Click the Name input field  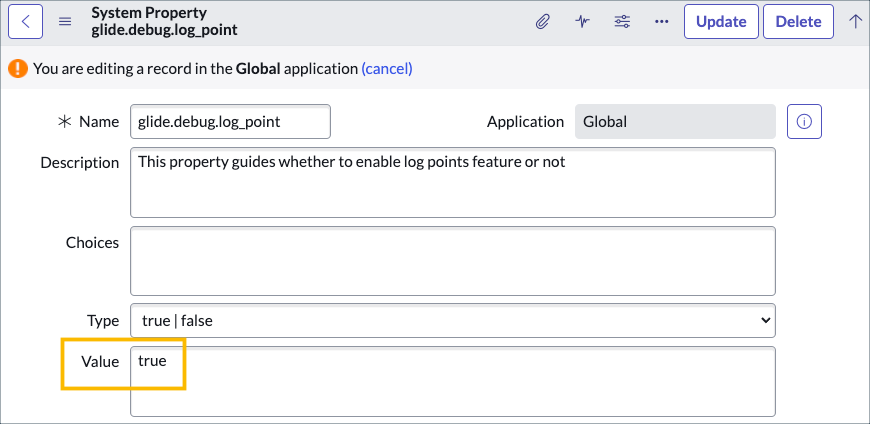[x=230, y=122]
